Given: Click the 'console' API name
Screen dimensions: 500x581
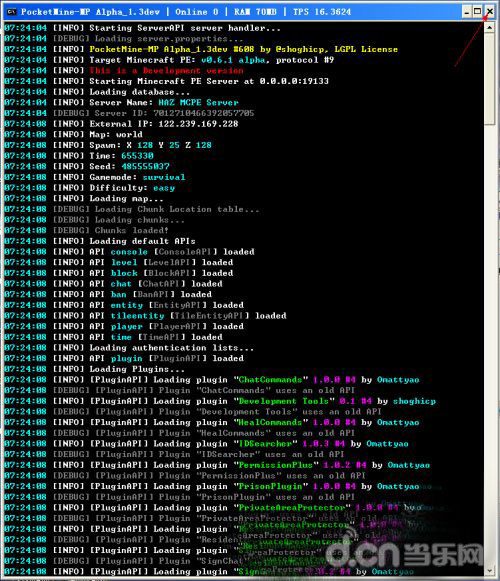Looking at the screenshot, I should (129, 252).
